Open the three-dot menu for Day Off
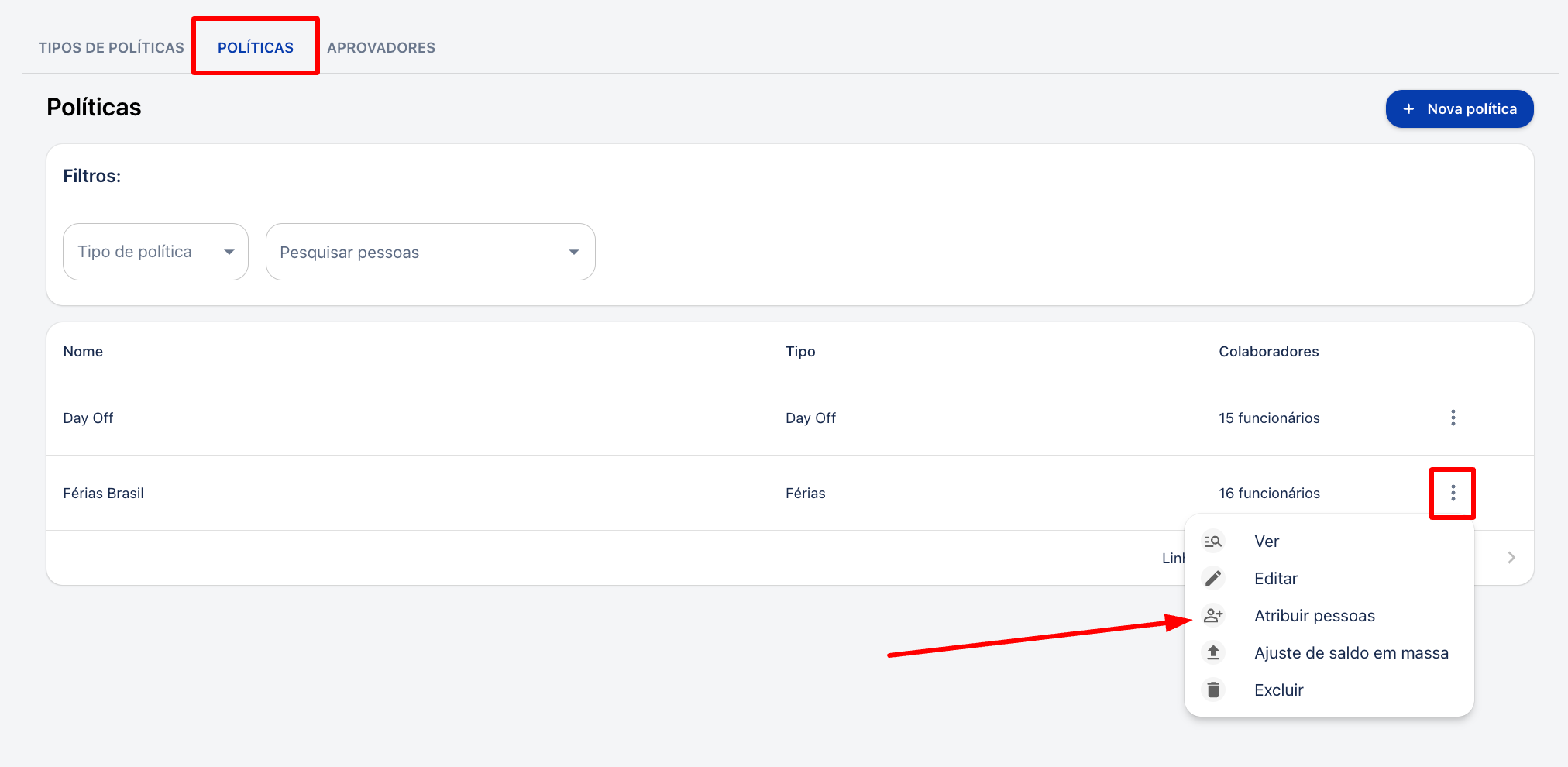This screenshot has width=1568, height=767. pos(1453,418)
